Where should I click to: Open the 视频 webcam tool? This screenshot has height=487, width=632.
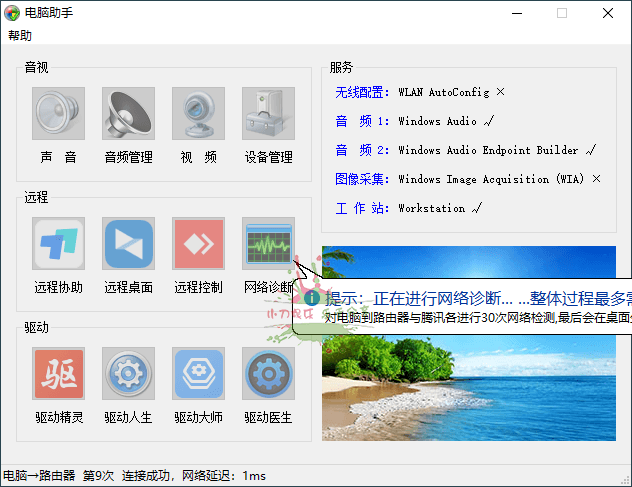click(x=198, y=113)
